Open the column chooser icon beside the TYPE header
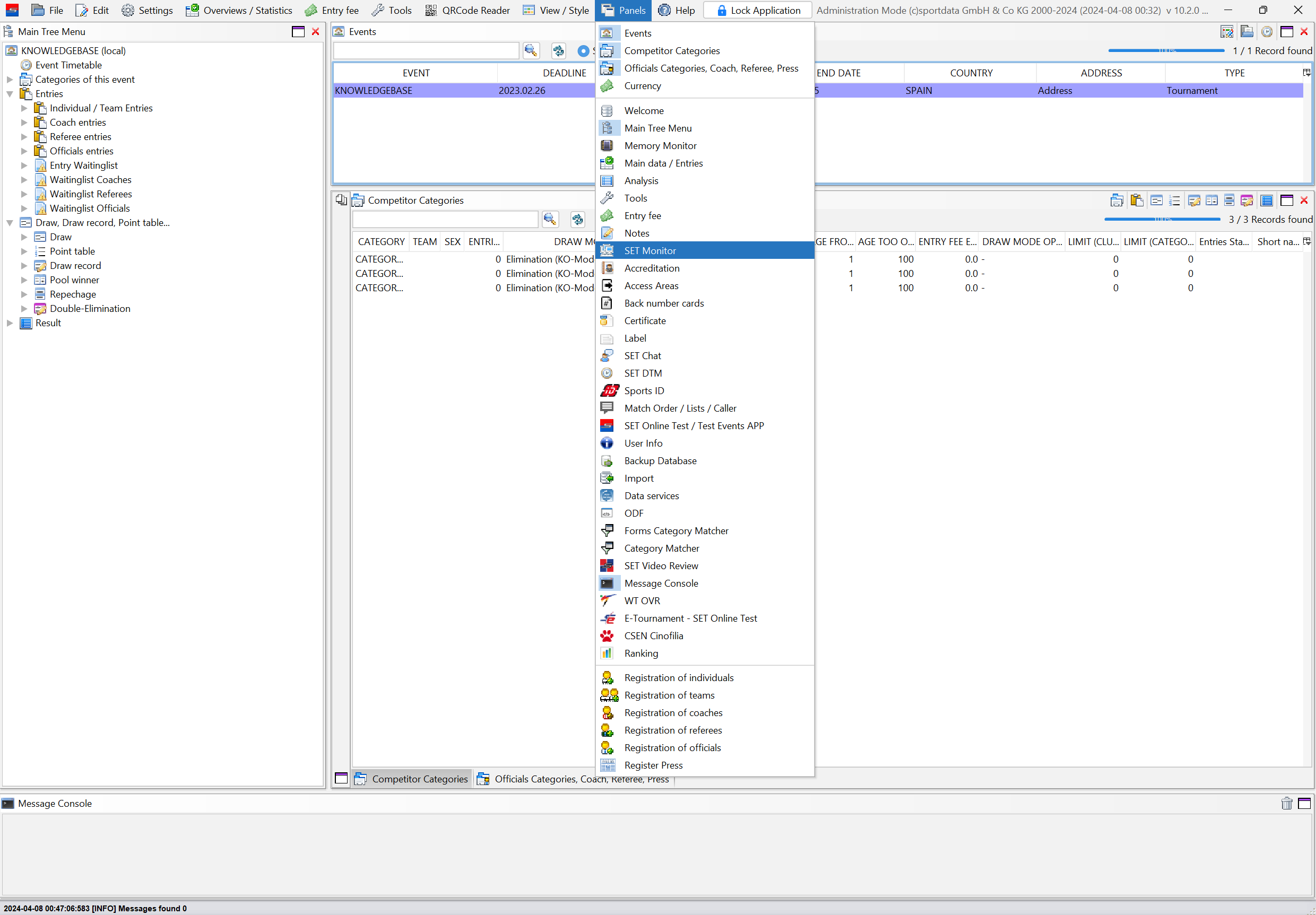The width and height of the screenshot is (1316, 915). [x=1306, y=73]
